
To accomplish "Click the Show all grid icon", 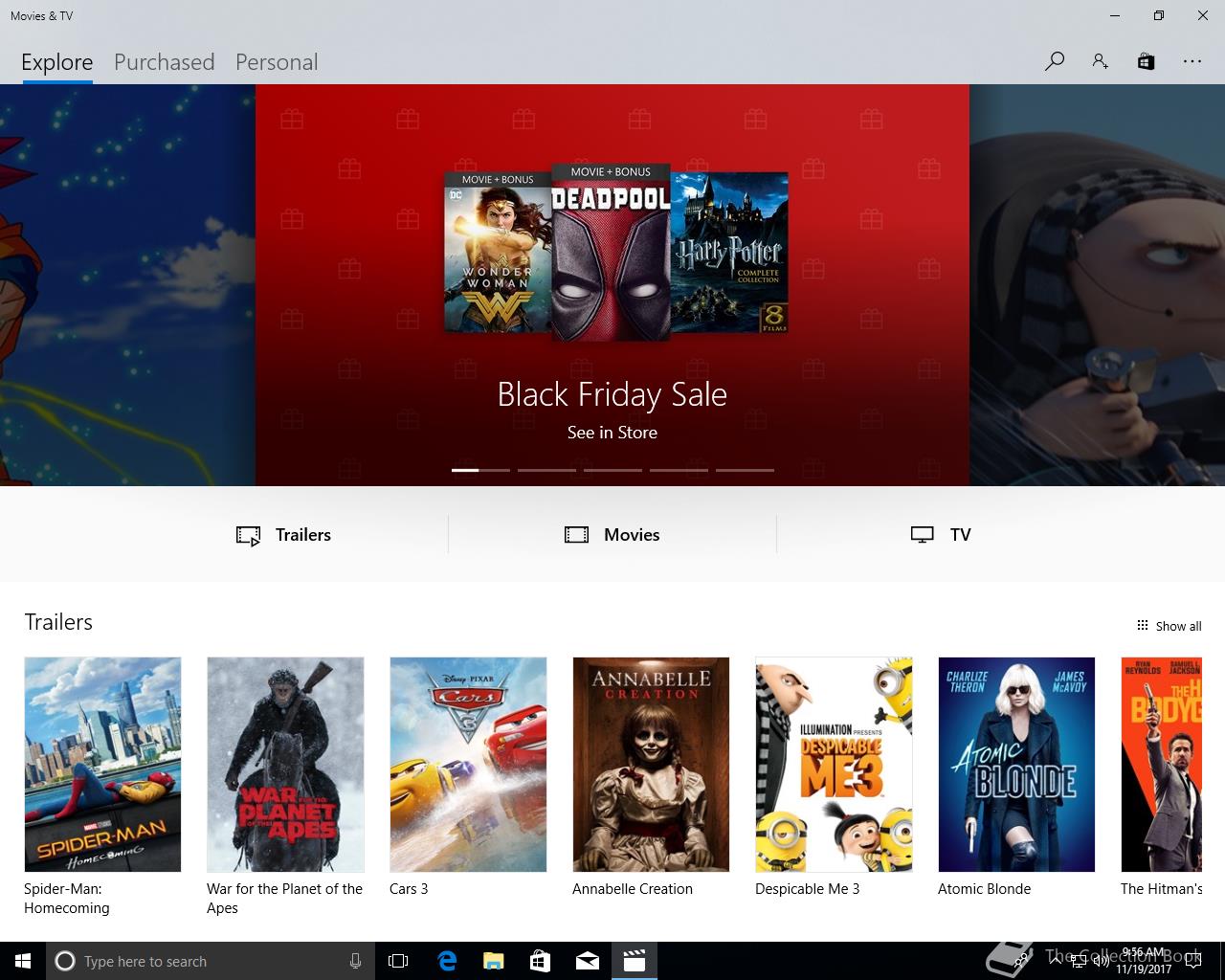I will tap(1142, 625).
